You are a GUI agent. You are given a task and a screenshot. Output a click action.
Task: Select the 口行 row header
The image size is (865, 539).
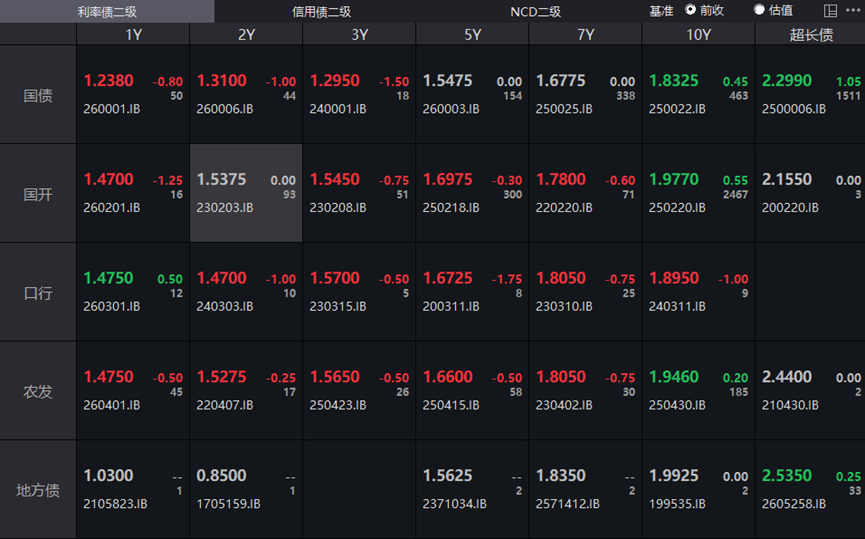38,292
